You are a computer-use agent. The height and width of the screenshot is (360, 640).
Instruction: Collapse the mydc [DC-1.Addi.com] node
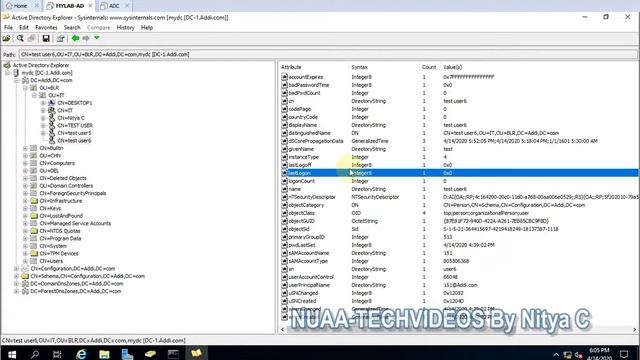coord(8,73)
